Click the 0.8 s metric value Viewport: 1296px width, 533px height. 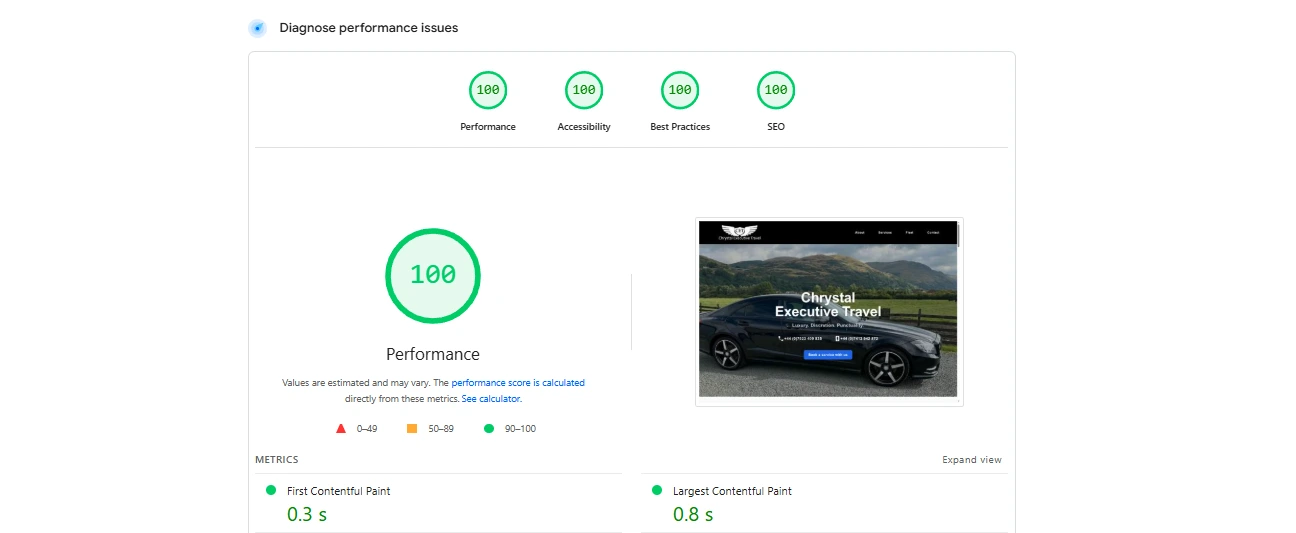pyautogui.click(x=693, y=515)
